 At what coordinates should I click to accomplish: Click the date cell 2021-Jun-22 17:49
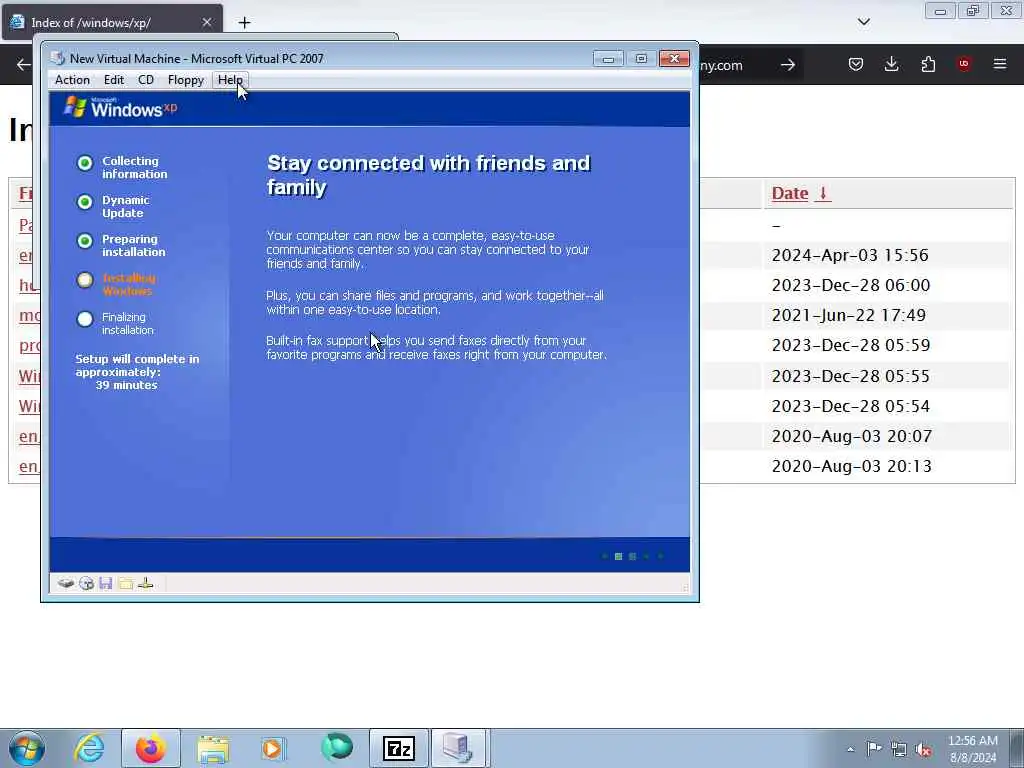coord(848,315)
